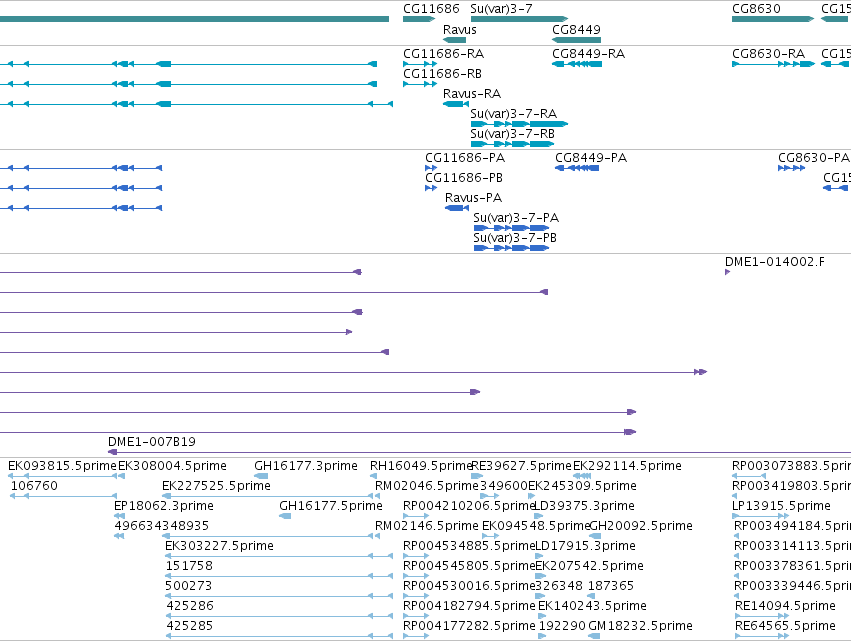The height and width of the screenshot is (641, 851).
Task: Click feature DME1-014002.F
Action: tap(728, 272)
